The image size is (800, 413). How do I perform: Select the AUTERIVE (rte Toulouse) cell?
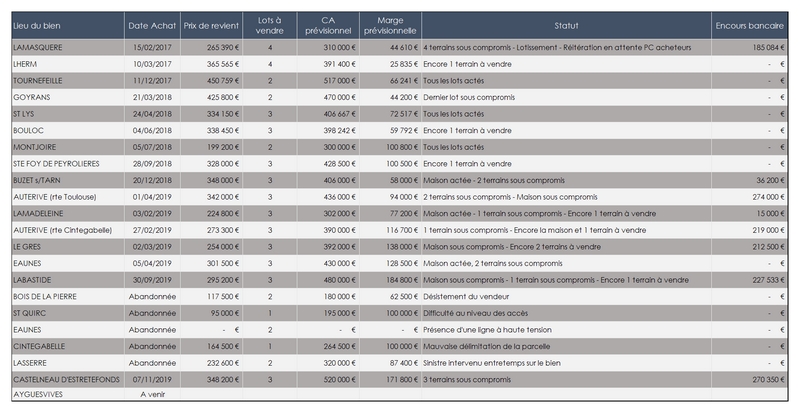(x=68, y=197)
